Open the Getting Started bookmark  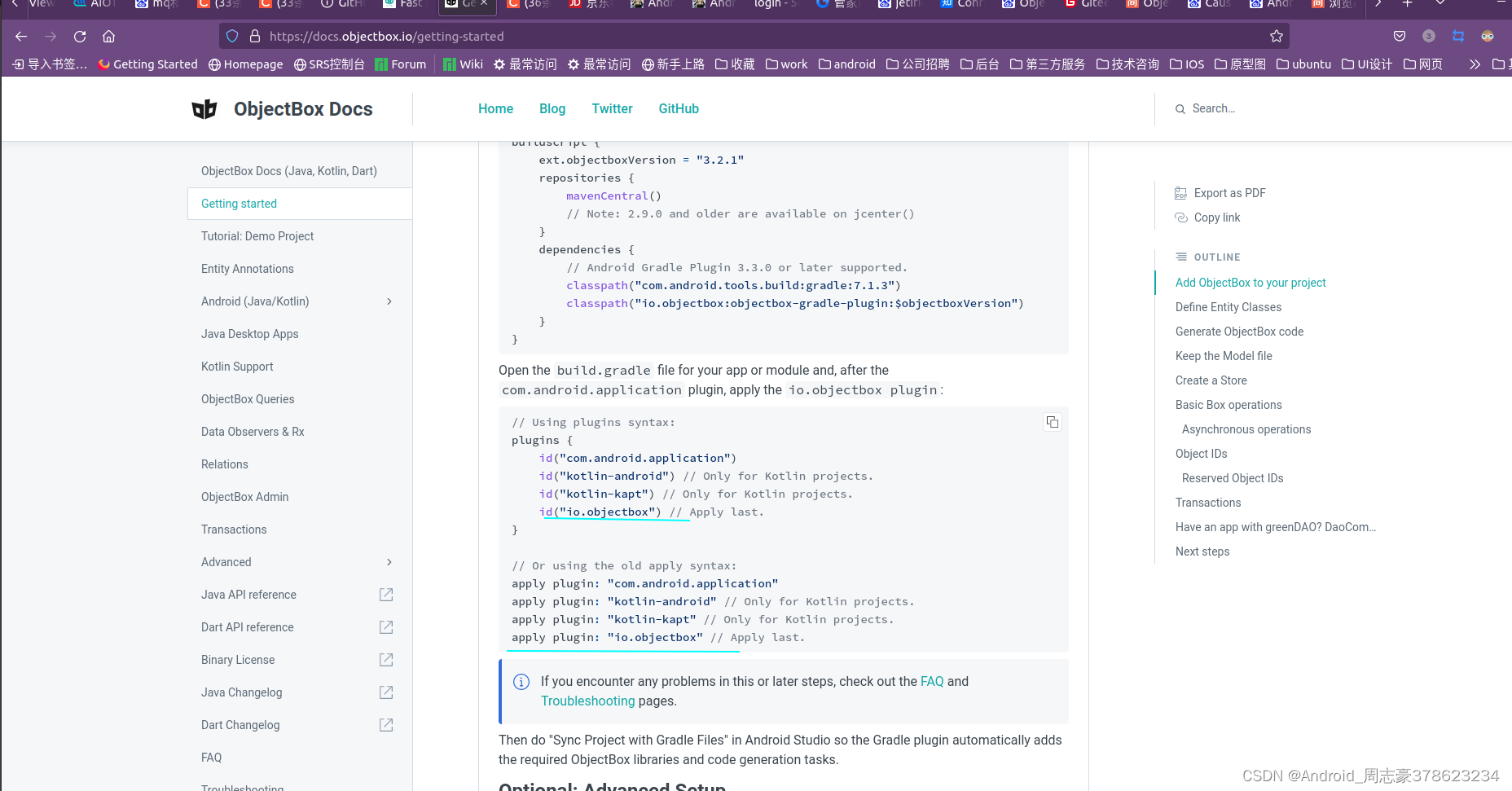tap(147, 64)
